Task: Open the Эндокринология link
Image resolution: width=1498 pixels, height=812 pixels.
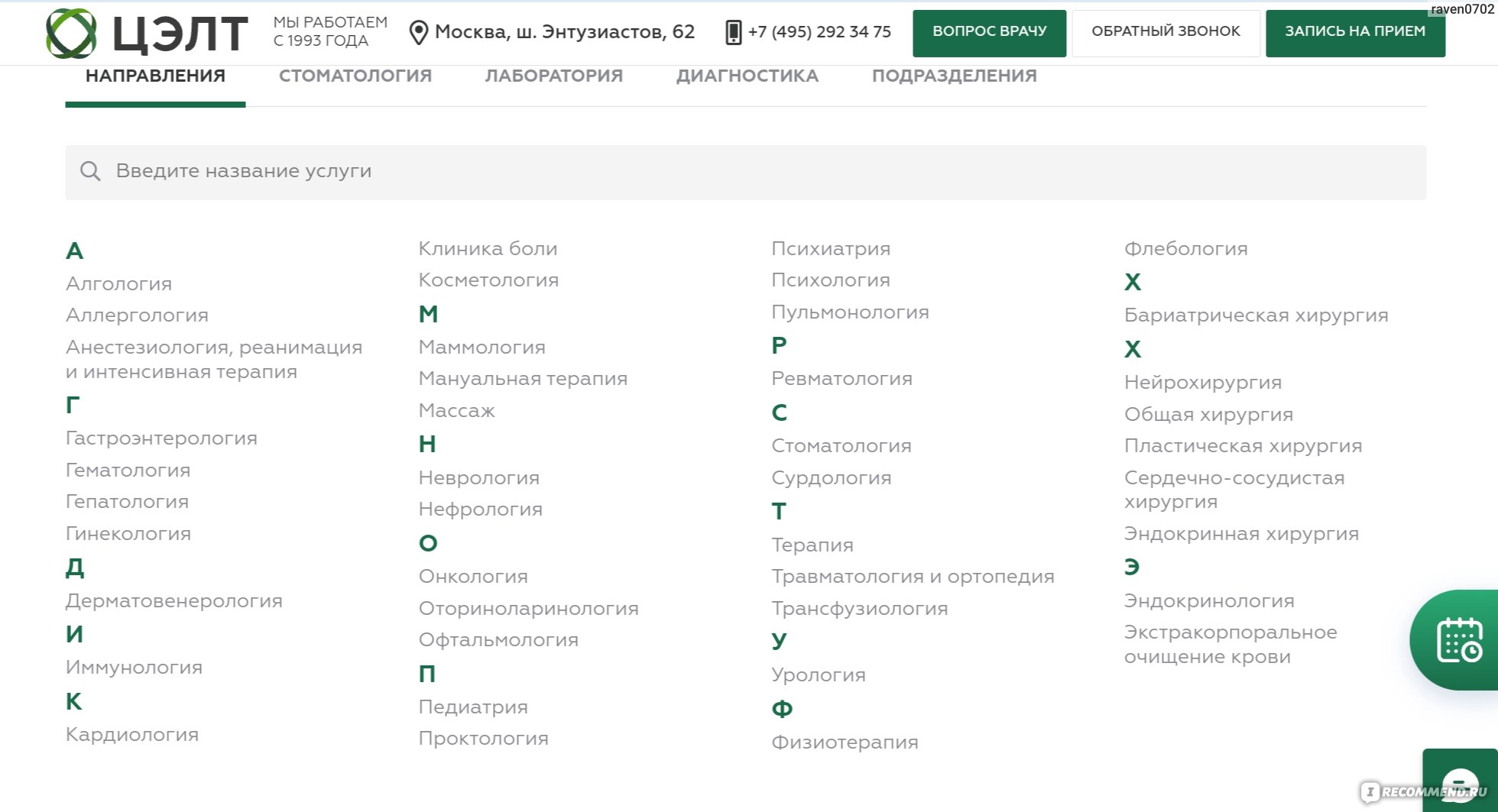Action: coord(1209,601)
